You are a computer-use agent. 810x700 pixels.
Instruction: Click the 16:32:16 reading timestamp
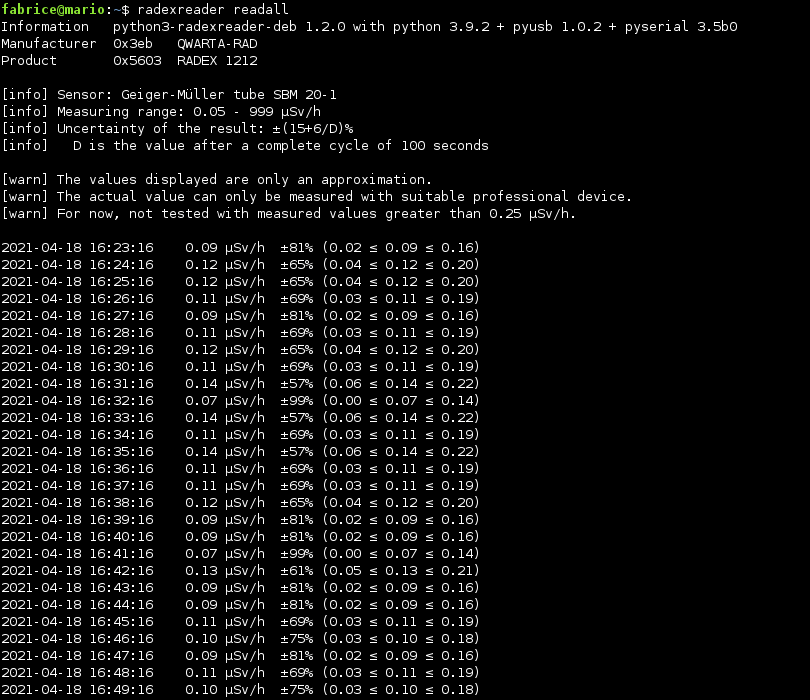[x=121, y=400]
